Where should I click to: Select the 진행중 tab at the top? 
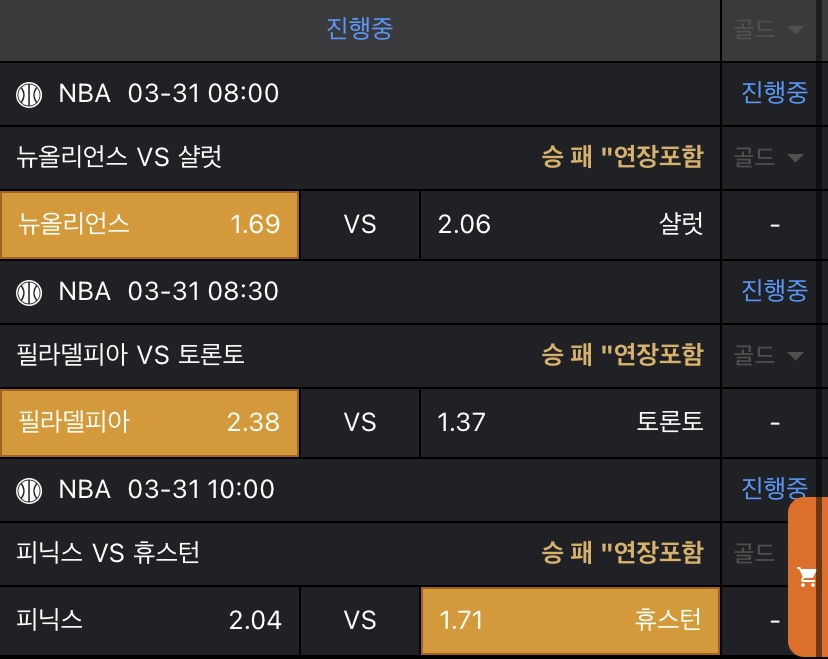(x=360, y=29)
